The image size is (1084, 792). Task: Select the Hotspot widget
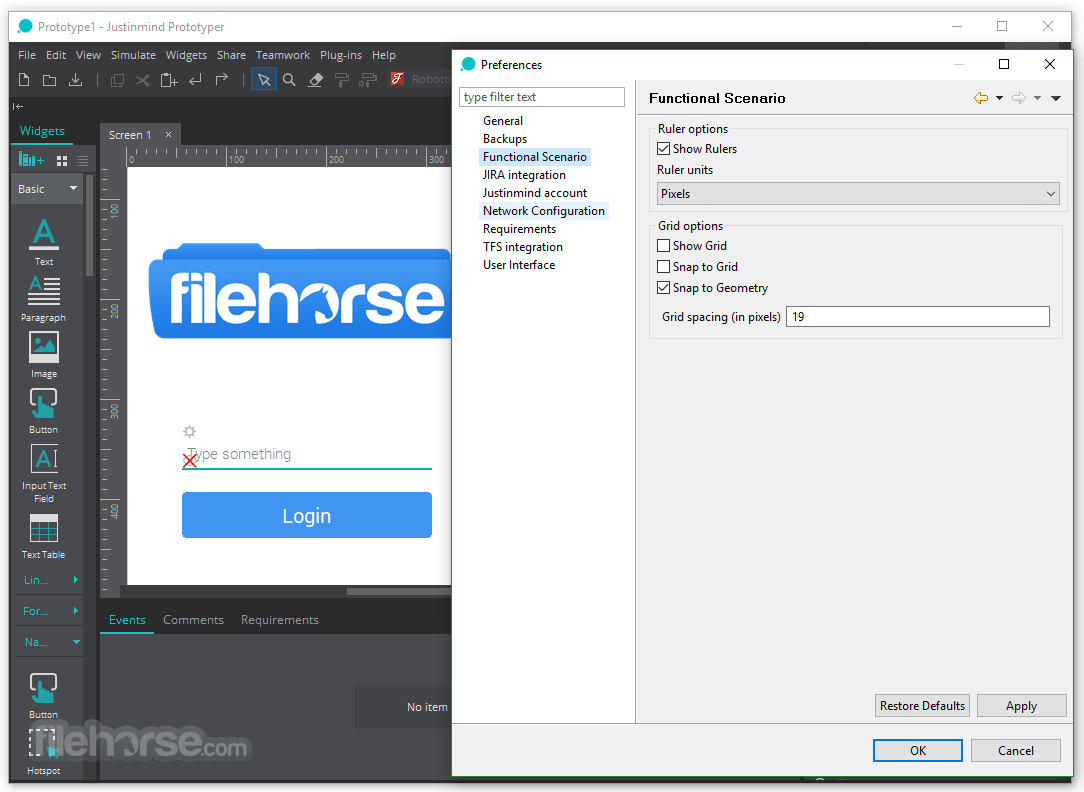[44, 751]
